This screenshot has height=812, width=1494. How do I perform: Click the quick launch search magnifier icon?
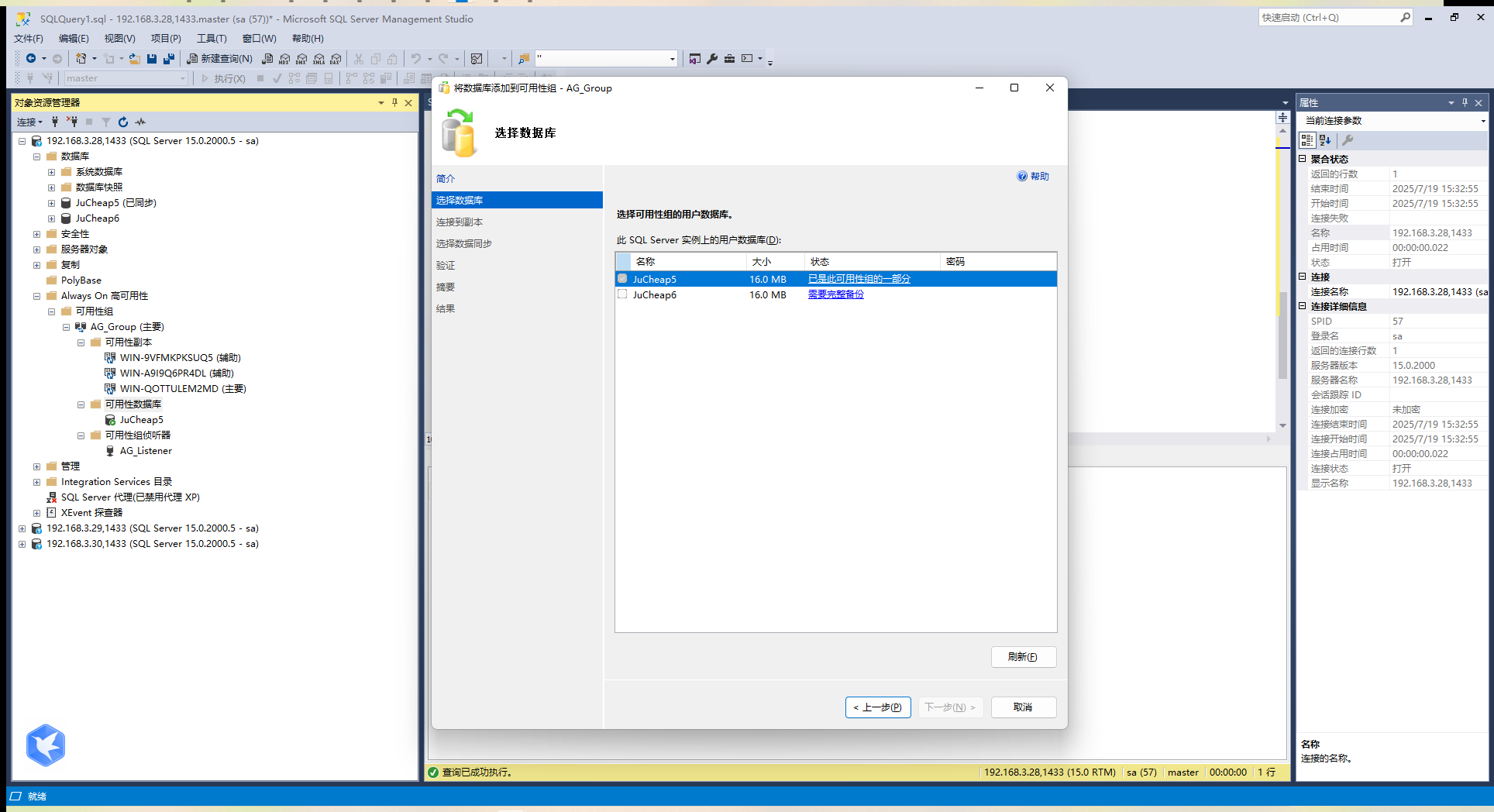[1405, 17]
